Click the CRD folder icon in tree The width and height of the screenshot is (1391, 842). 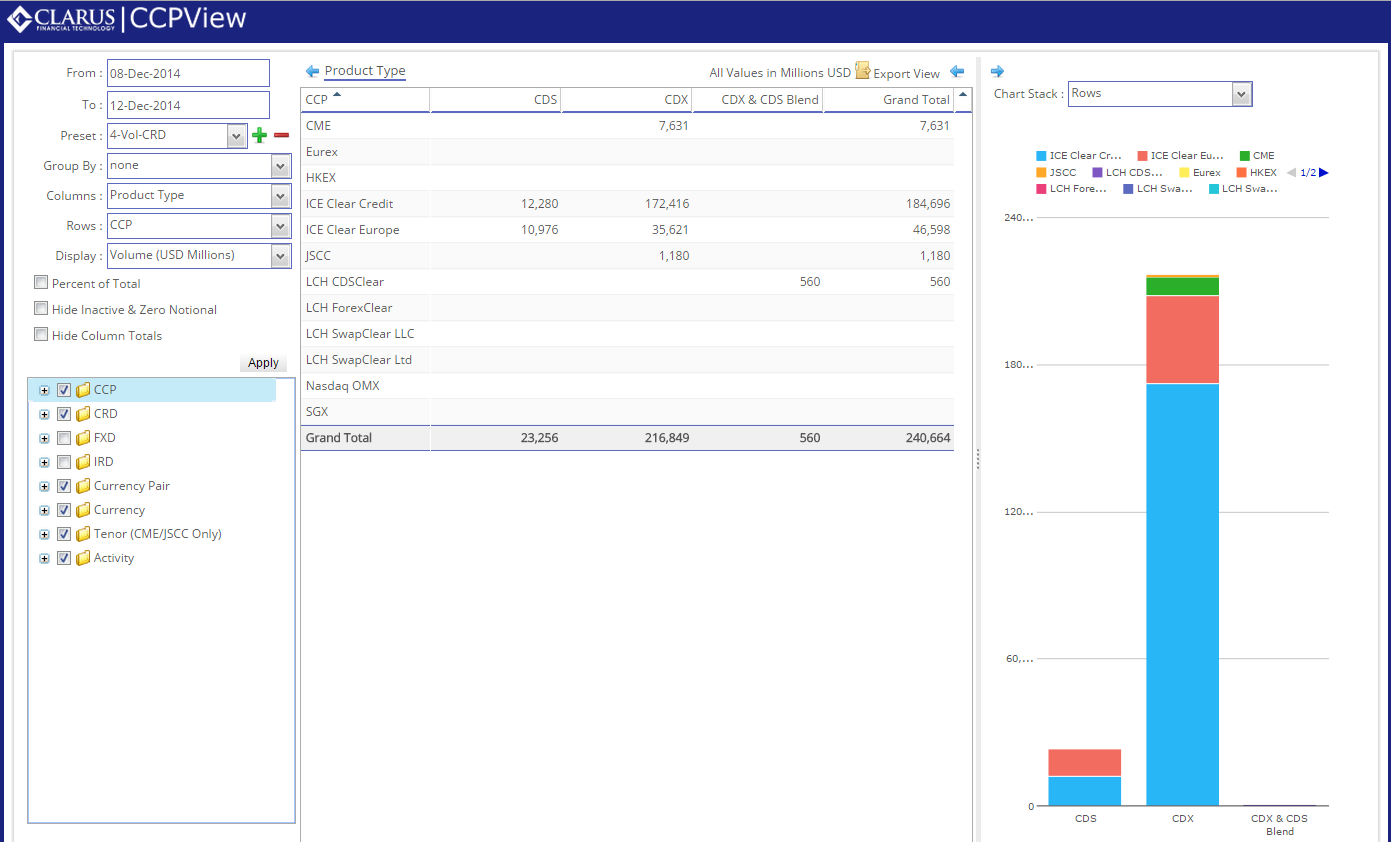83,414
